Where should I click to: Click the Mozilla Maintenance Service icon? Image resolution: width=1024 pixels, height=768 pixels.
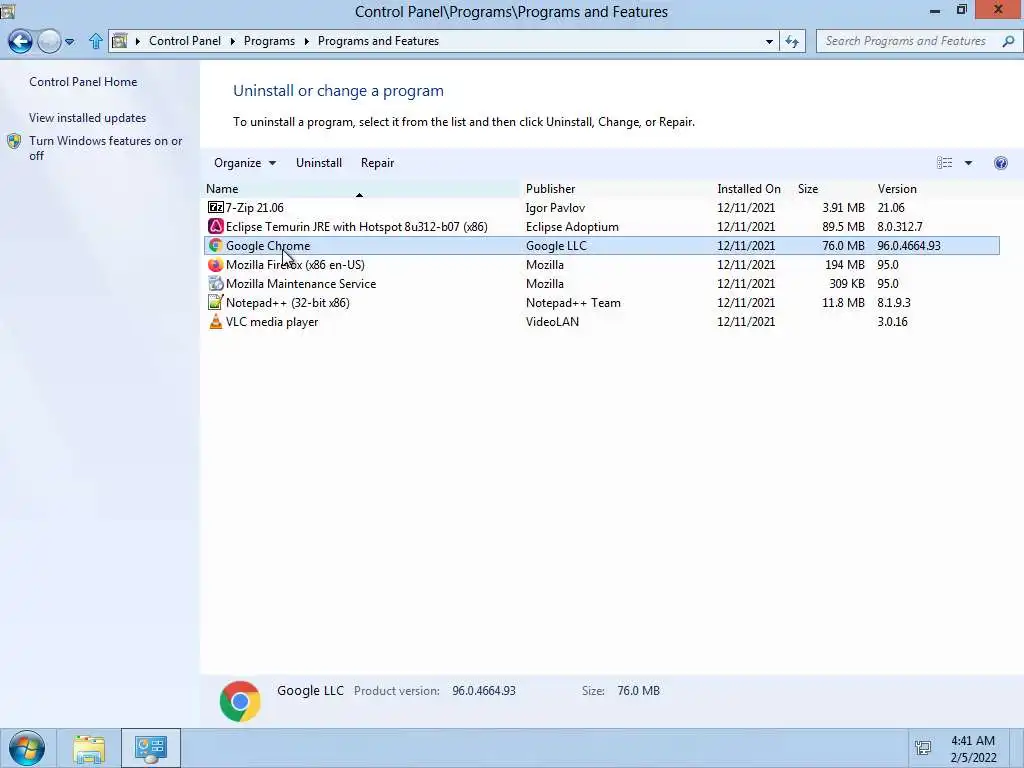(216, 283)
